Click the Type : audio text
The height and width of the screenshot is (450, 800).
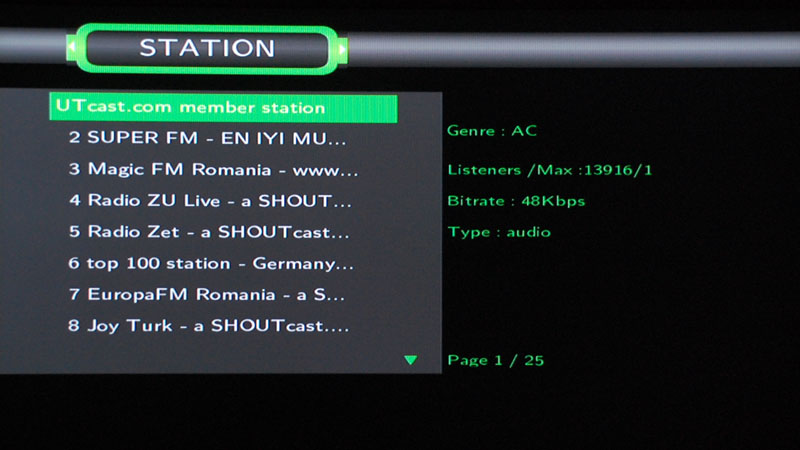[x=499, y=232]
